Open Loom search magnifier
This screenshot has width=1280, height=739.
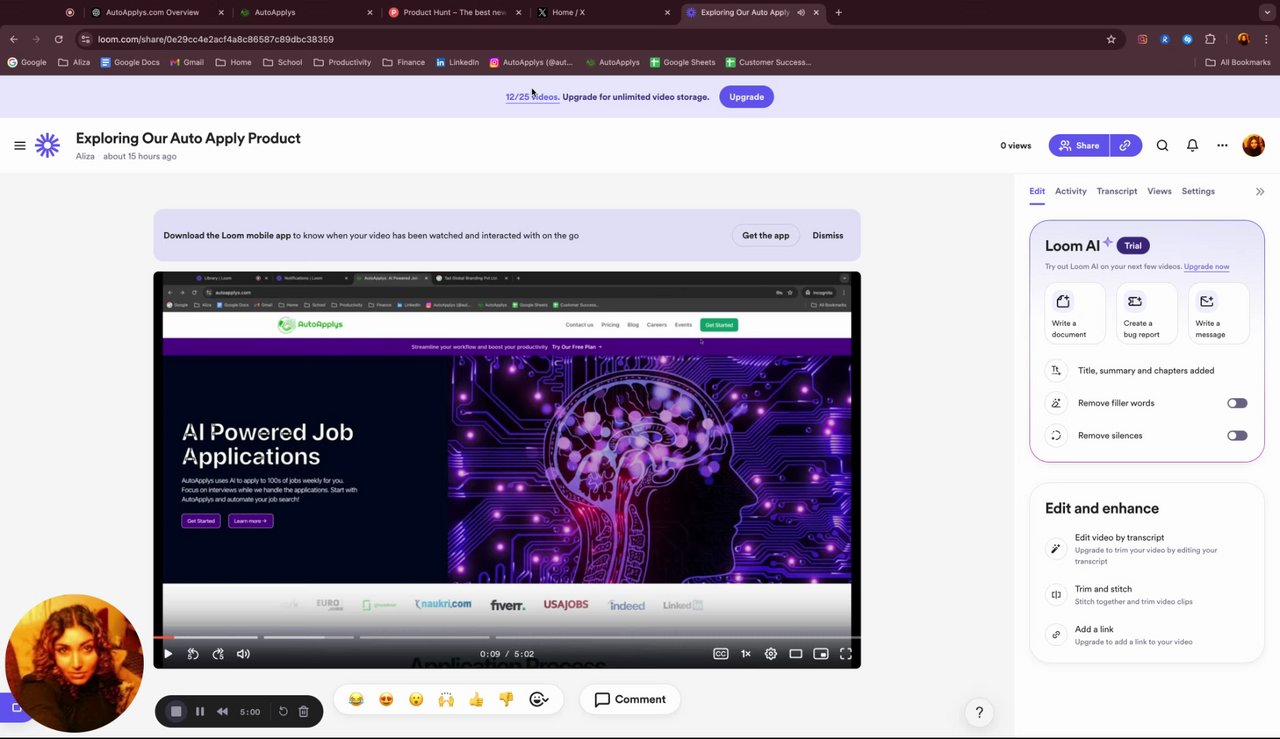[x=1162, y=146]
